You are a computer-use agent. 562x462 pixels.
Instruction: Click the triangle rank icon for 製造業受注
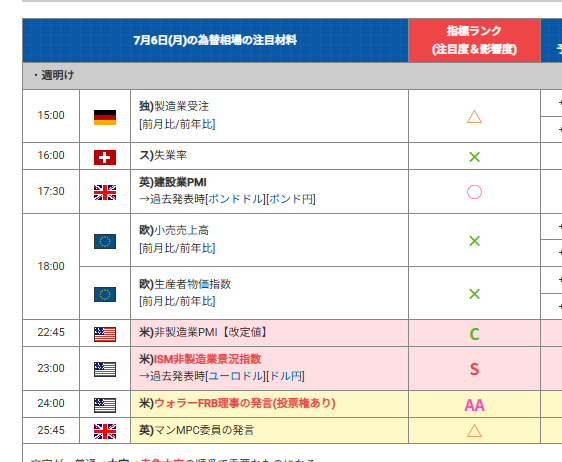474,117
